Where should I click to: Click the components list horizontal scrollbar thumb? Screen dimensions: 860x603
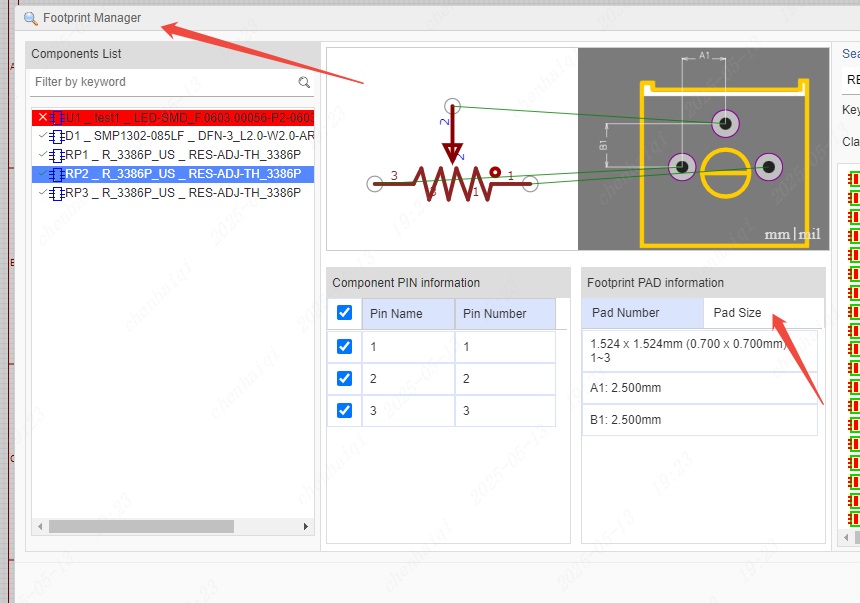(140, 526)
